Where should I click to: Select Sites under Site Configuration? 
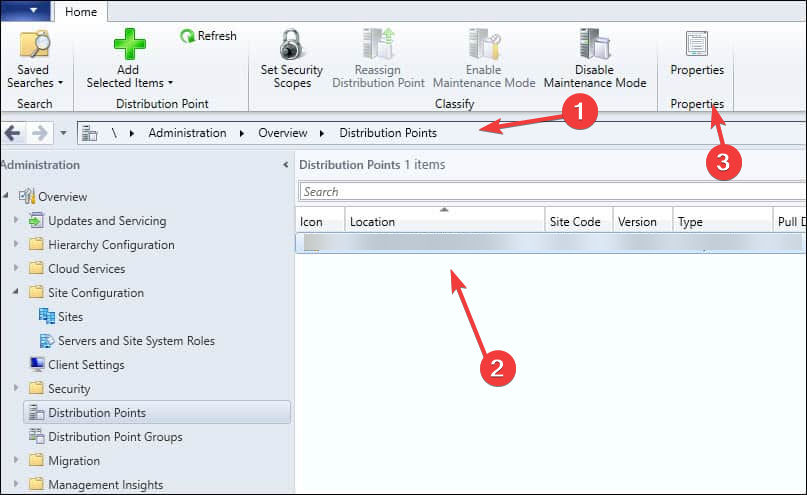pos(71,317)
